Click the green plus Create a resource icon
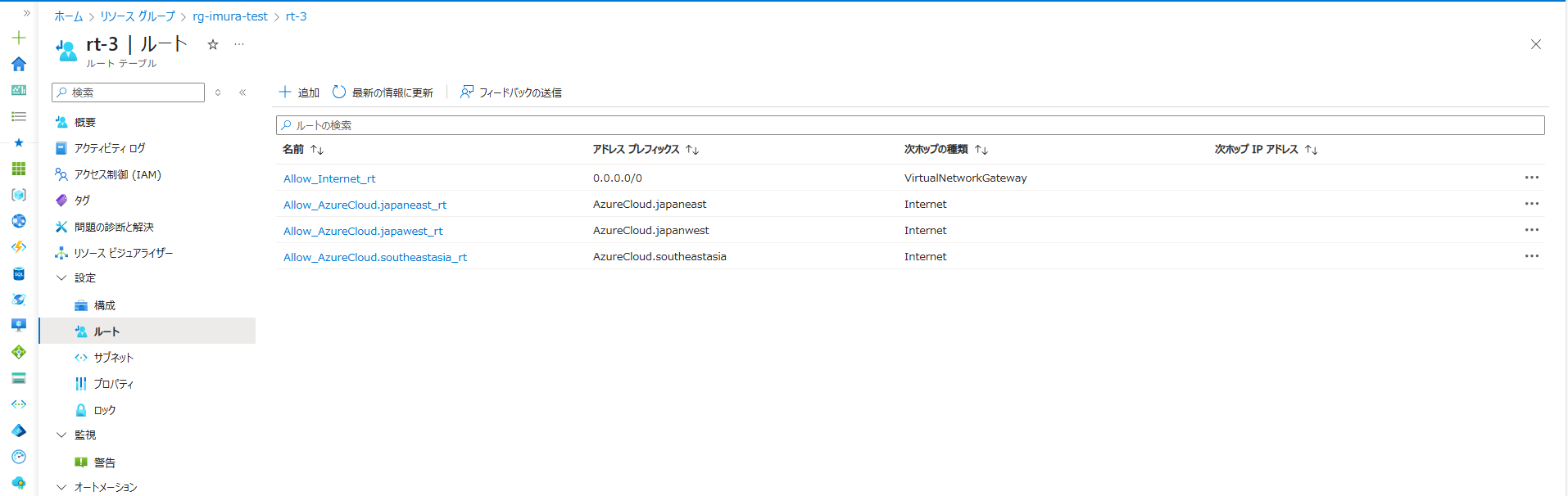The width and height of the screenshot is (1568, 496). pos(19,38)
